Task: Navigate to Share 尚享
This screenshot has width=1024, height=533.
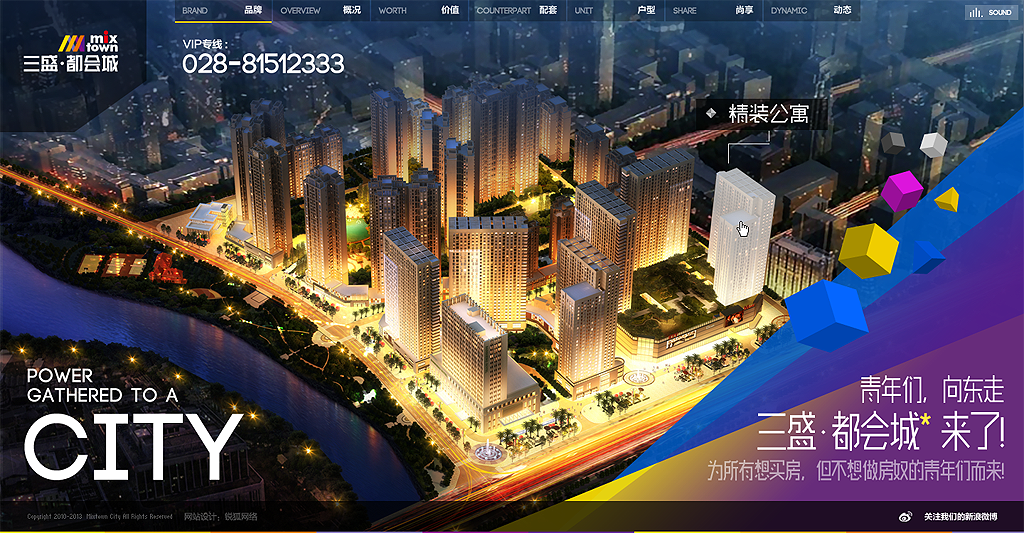Action: point(712,11)
